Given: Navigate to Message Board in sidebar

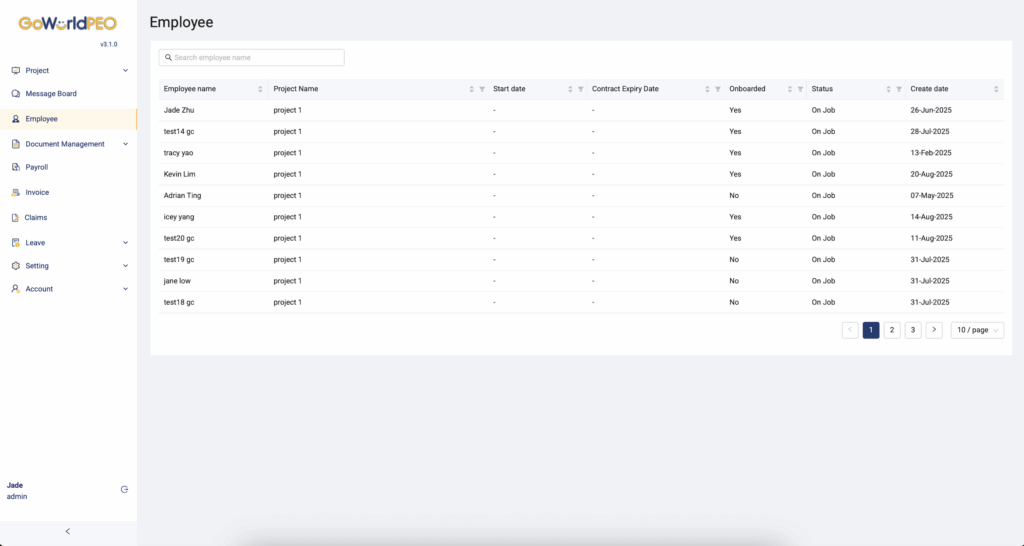Looking at the screenshot, I should tap(51, 94).
